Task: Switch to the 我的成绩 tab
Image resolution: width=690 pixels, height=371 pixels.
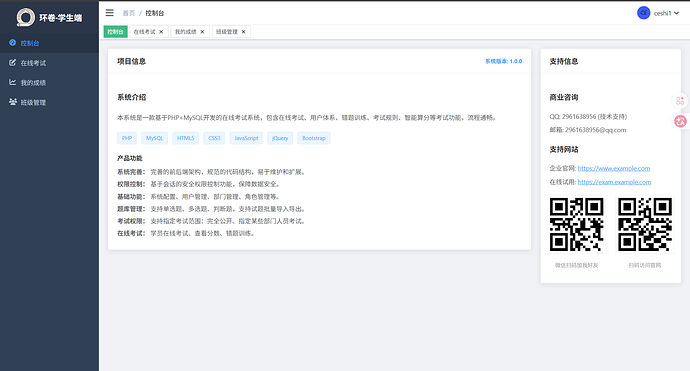Action: (190, 32)
